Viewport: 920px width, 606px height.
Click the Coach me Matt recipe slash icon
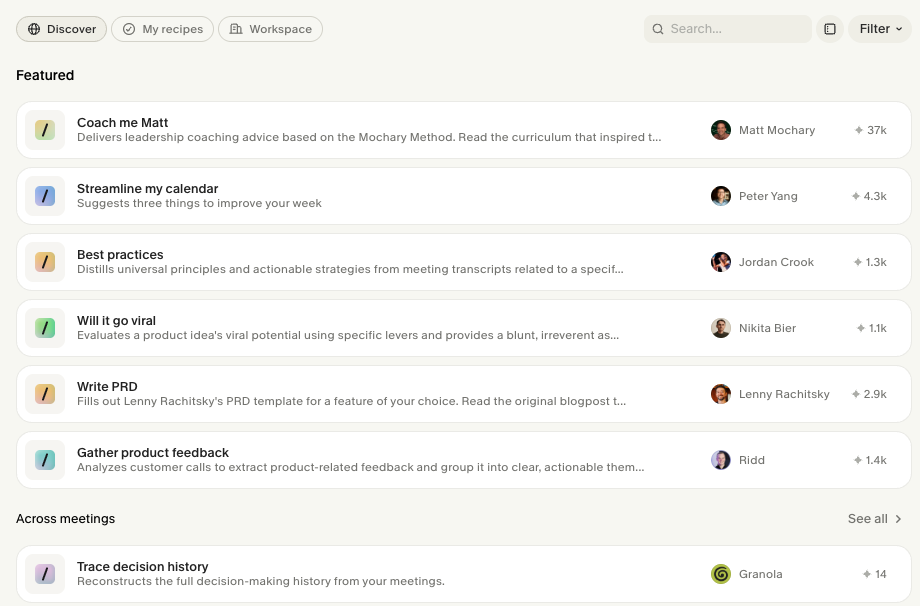pyautogui.click(x=45, y=130)
